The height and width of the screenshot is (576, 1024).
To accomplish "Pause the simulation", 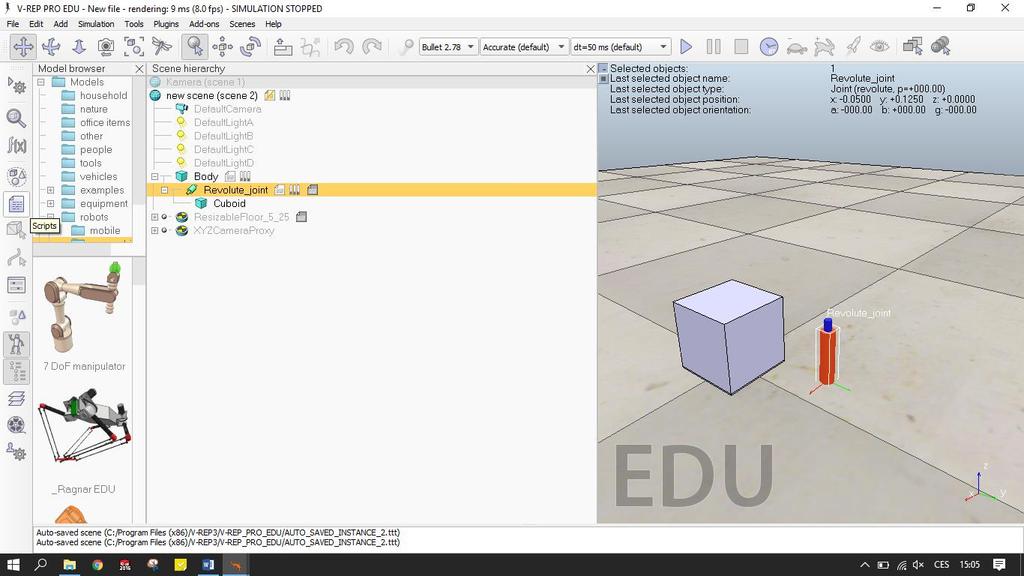I will (714, 46).
